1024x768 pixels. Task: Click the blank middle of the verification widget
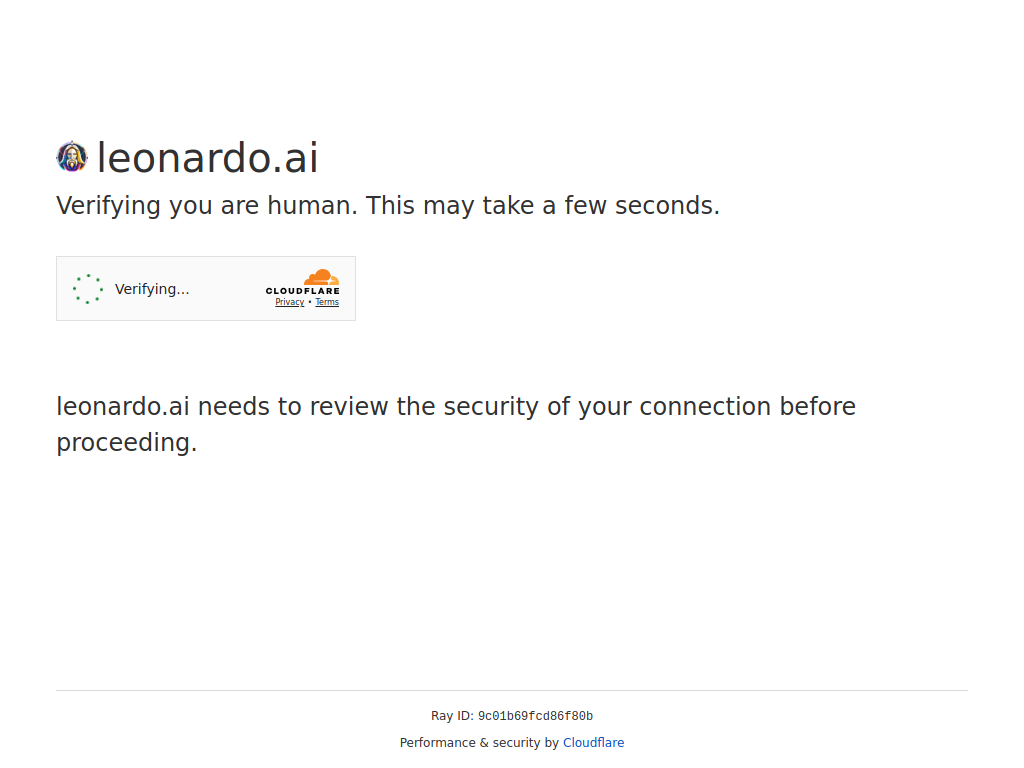coord(226,289)
